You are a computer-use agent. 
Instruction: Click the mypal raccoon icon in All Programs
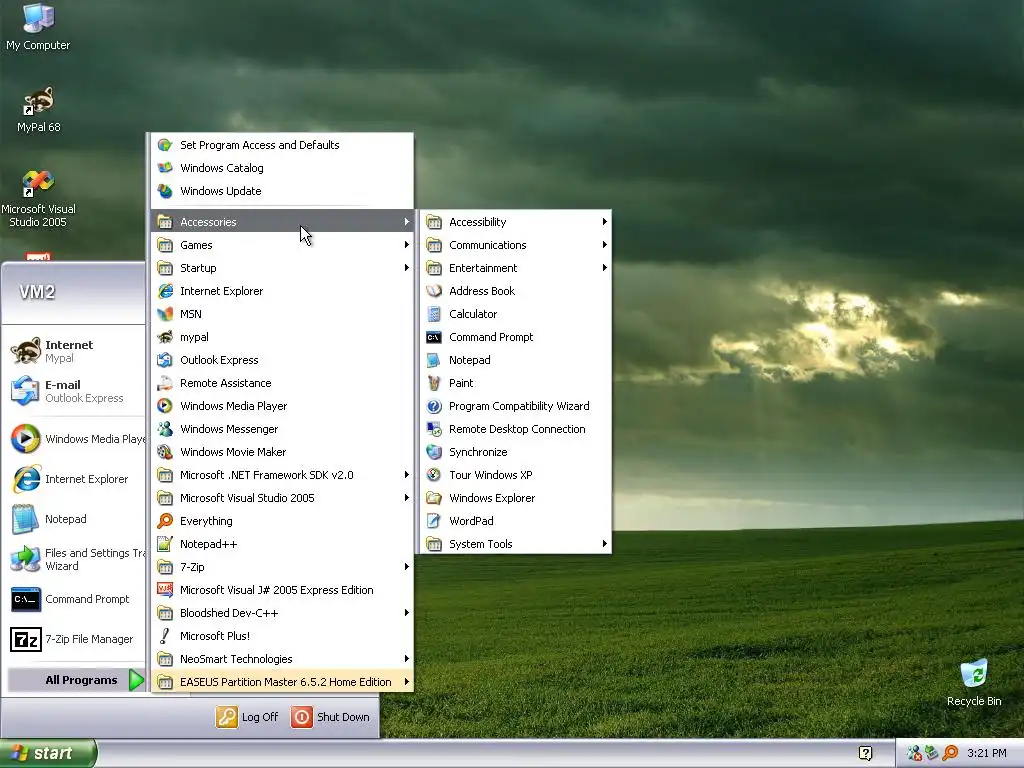[165, 337]
